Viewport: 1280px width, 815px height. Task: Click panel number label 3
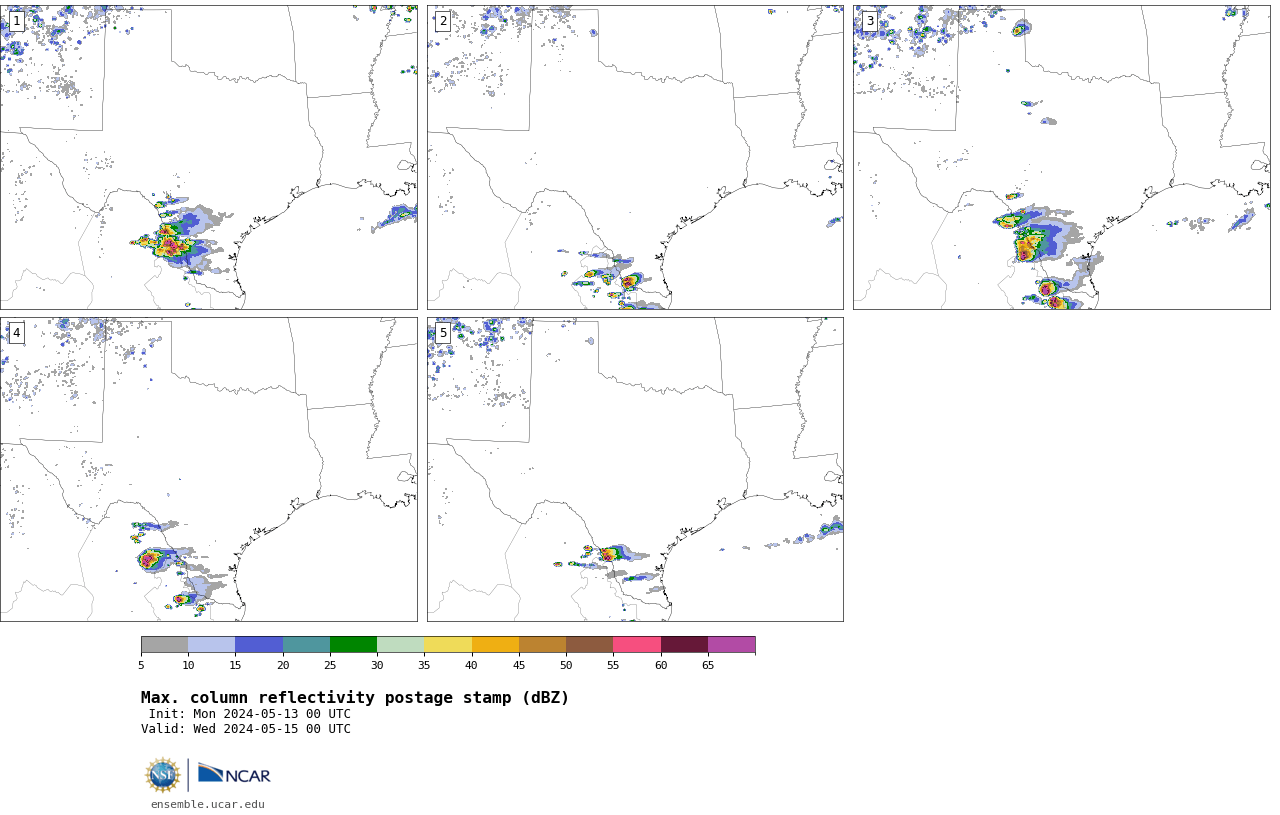[870, 21]
